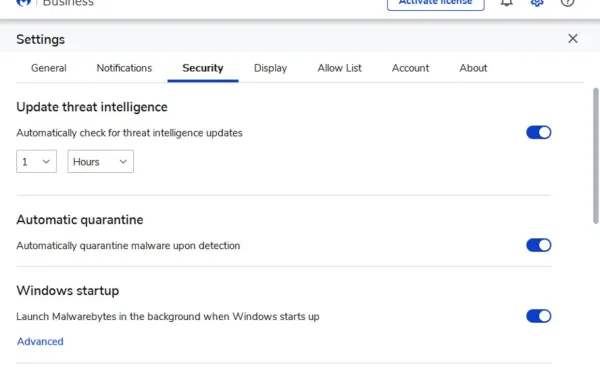Expand the Hours unit dropdown
Viewport: 600px width, 375px height.
pyautogui.click(x=101, y=161)
